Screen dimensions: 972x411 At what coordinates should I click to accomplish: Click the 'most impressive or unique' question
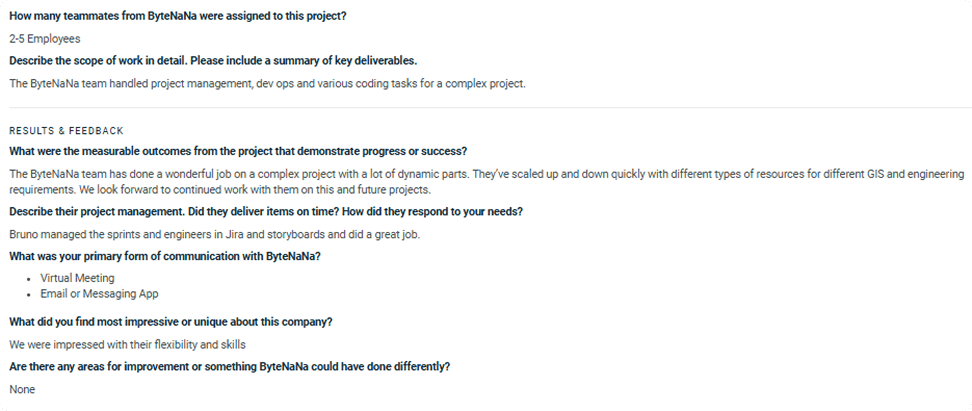(x=170, y=322)
